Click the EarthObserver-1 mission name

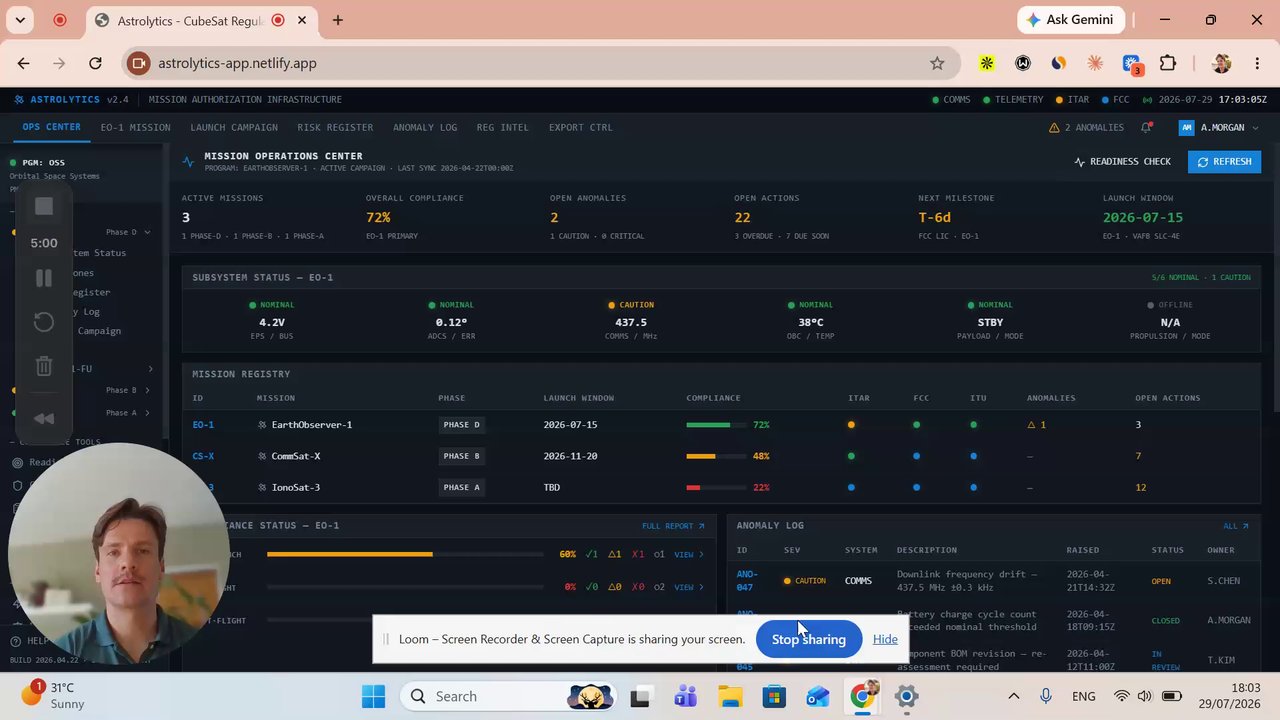point(311,425)
